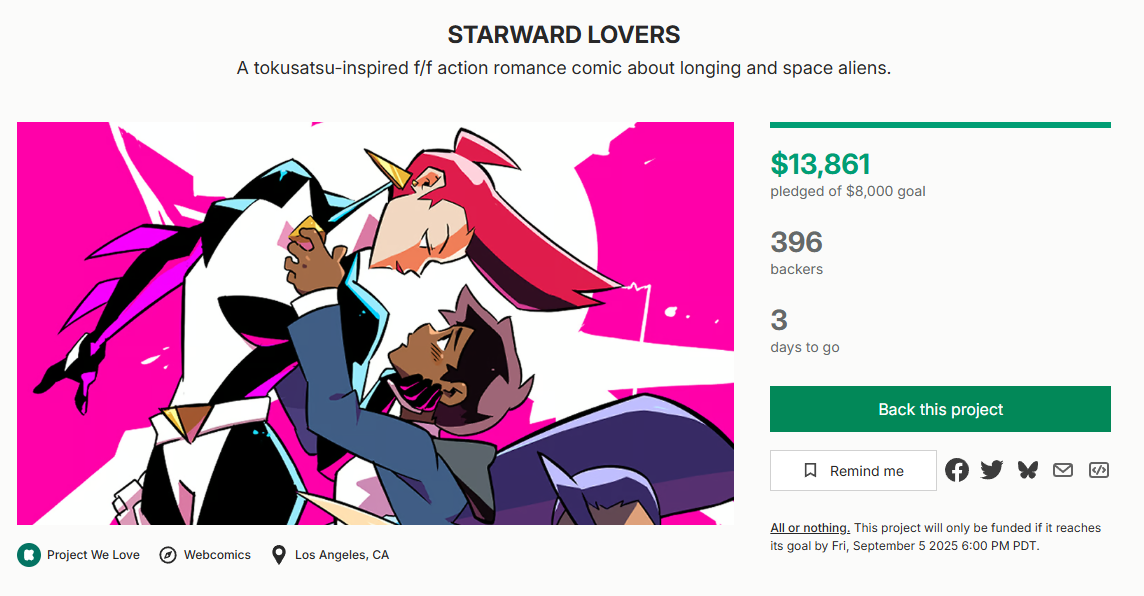Click the Project We Love label

[93, 554]
